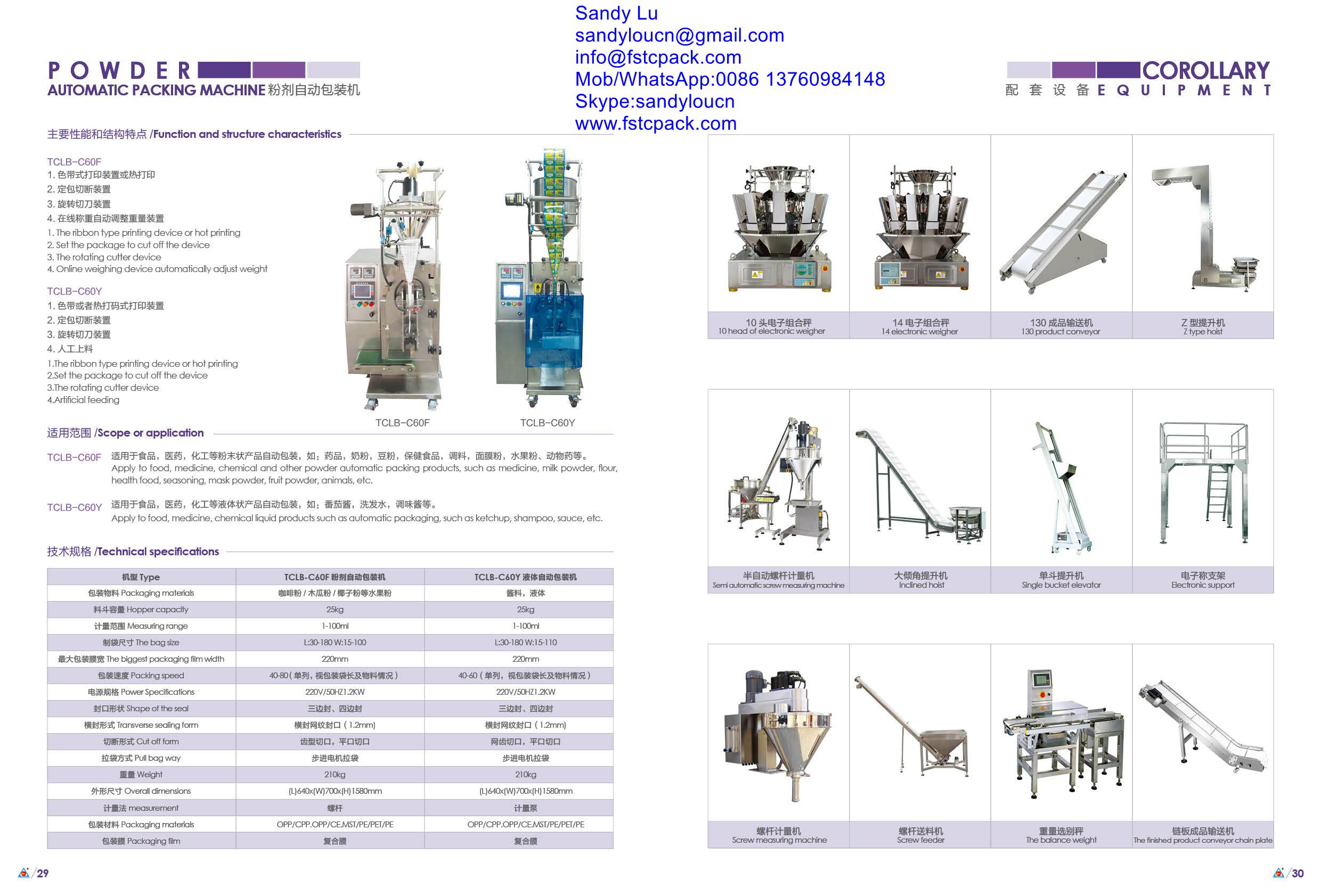Click the 'L:30-180 W:15-100' bag size cell
The image size is (1321, 896).
tap(335, 643)
